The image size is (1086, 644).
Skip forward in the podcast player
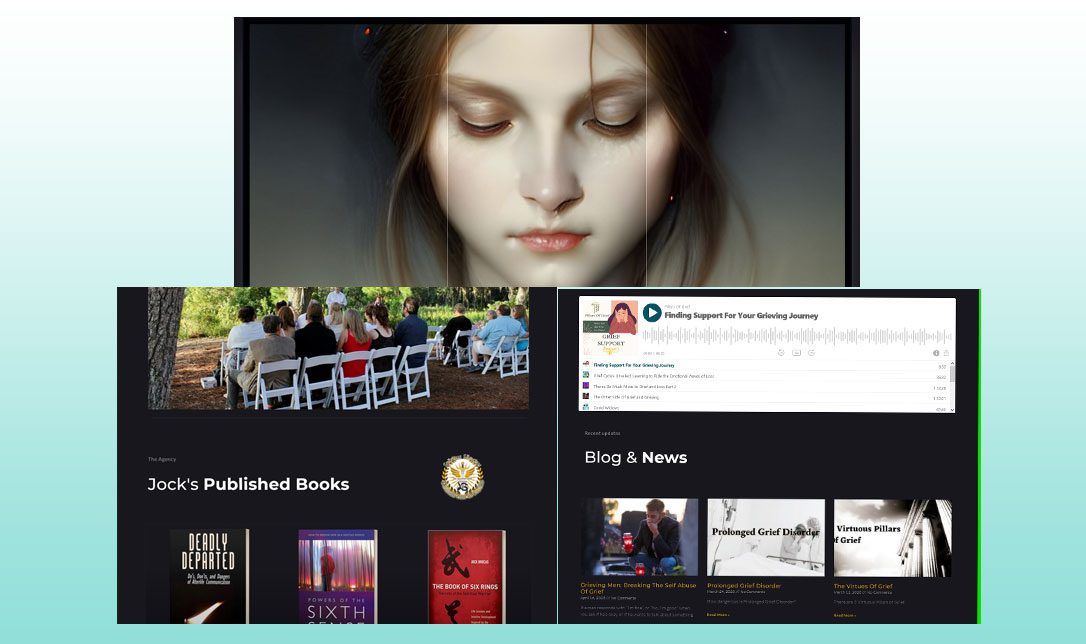tap(811, 353)
